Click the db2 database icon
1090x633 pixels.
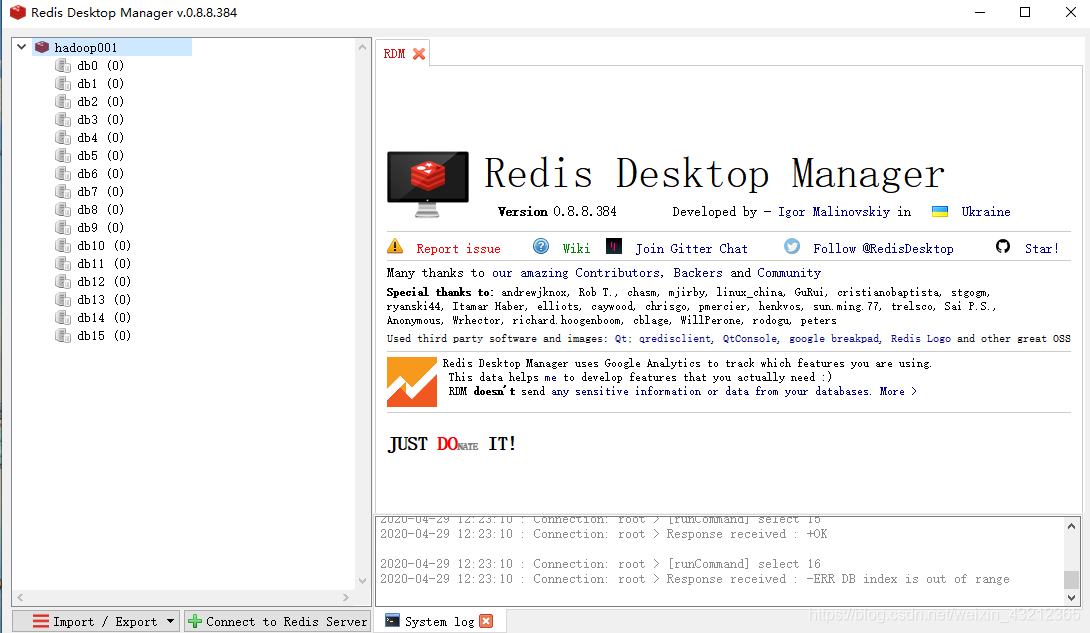(x=63, y=101)
